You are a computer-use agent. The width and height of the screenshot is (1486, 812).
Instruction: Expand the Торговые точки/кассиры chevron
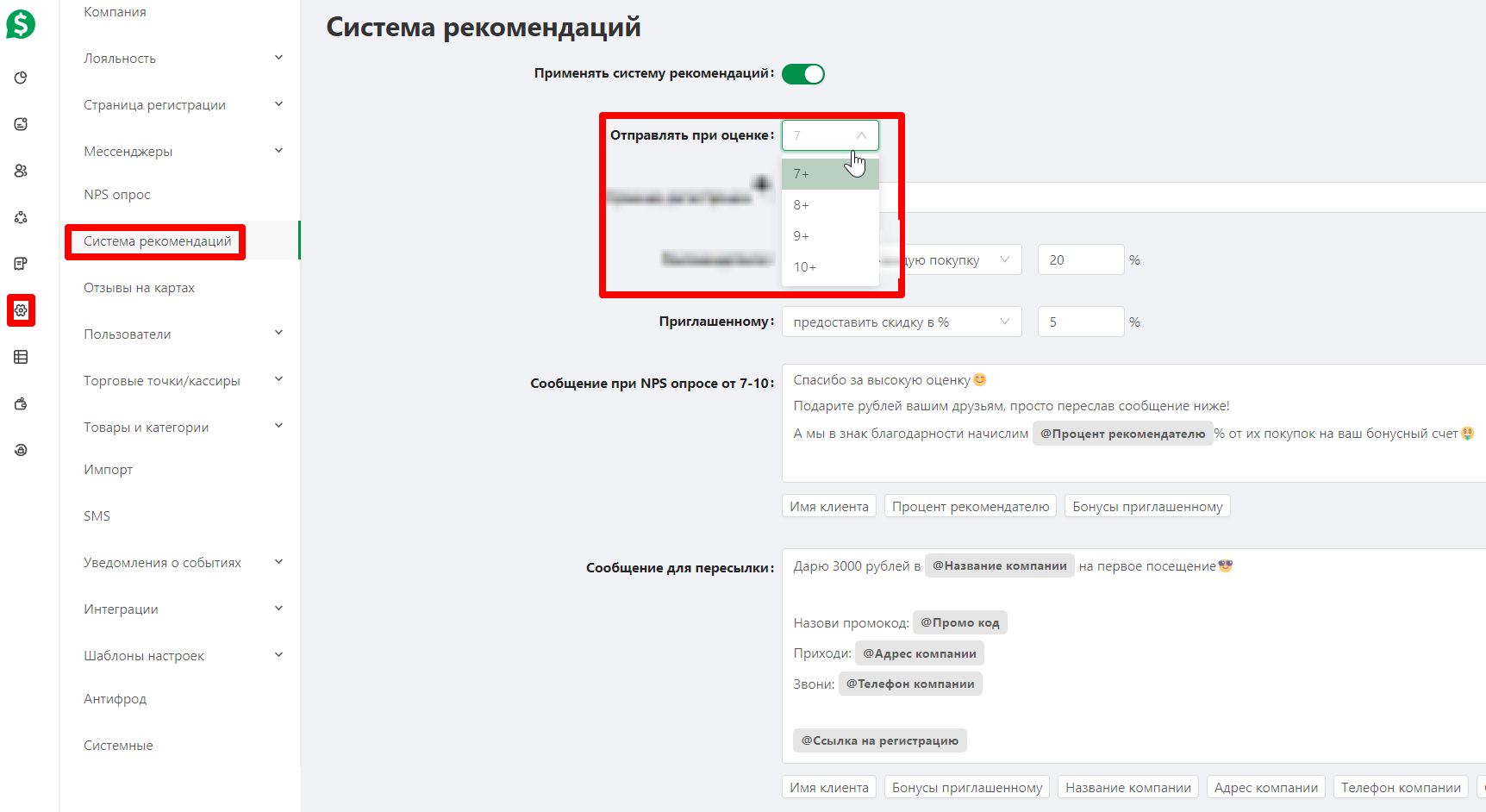point(278,379)
